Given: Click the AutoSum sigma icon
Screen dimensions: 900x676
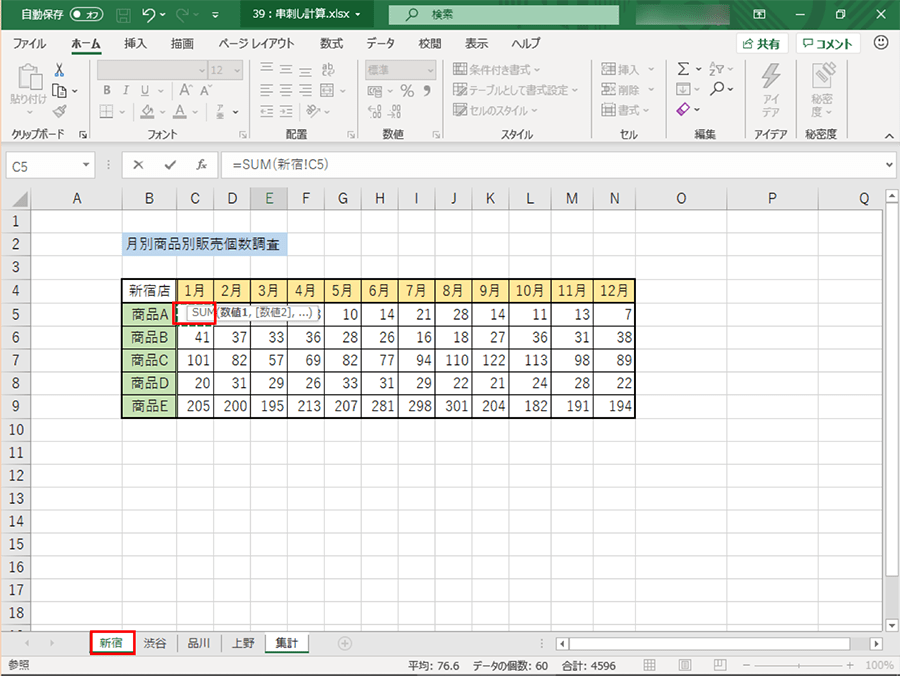Looking at the screenshot, I should 683,69.
